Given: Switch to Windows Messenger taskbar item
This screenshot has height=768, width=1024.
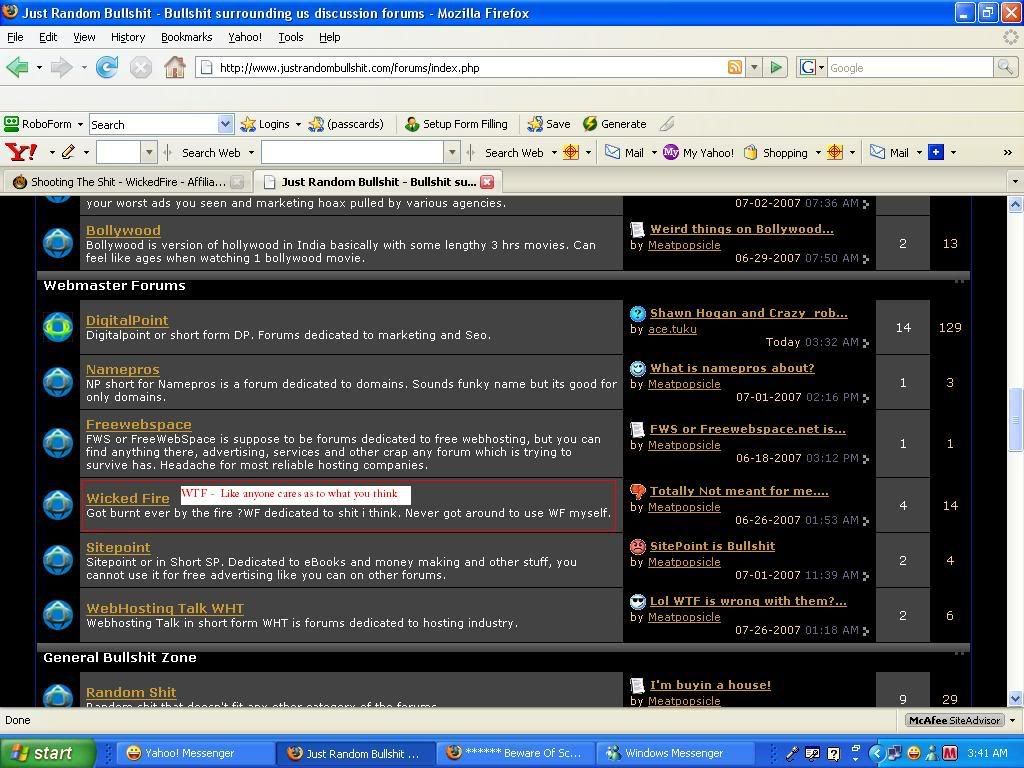Looking at the screenshot, I should click(x=673, y=753).
